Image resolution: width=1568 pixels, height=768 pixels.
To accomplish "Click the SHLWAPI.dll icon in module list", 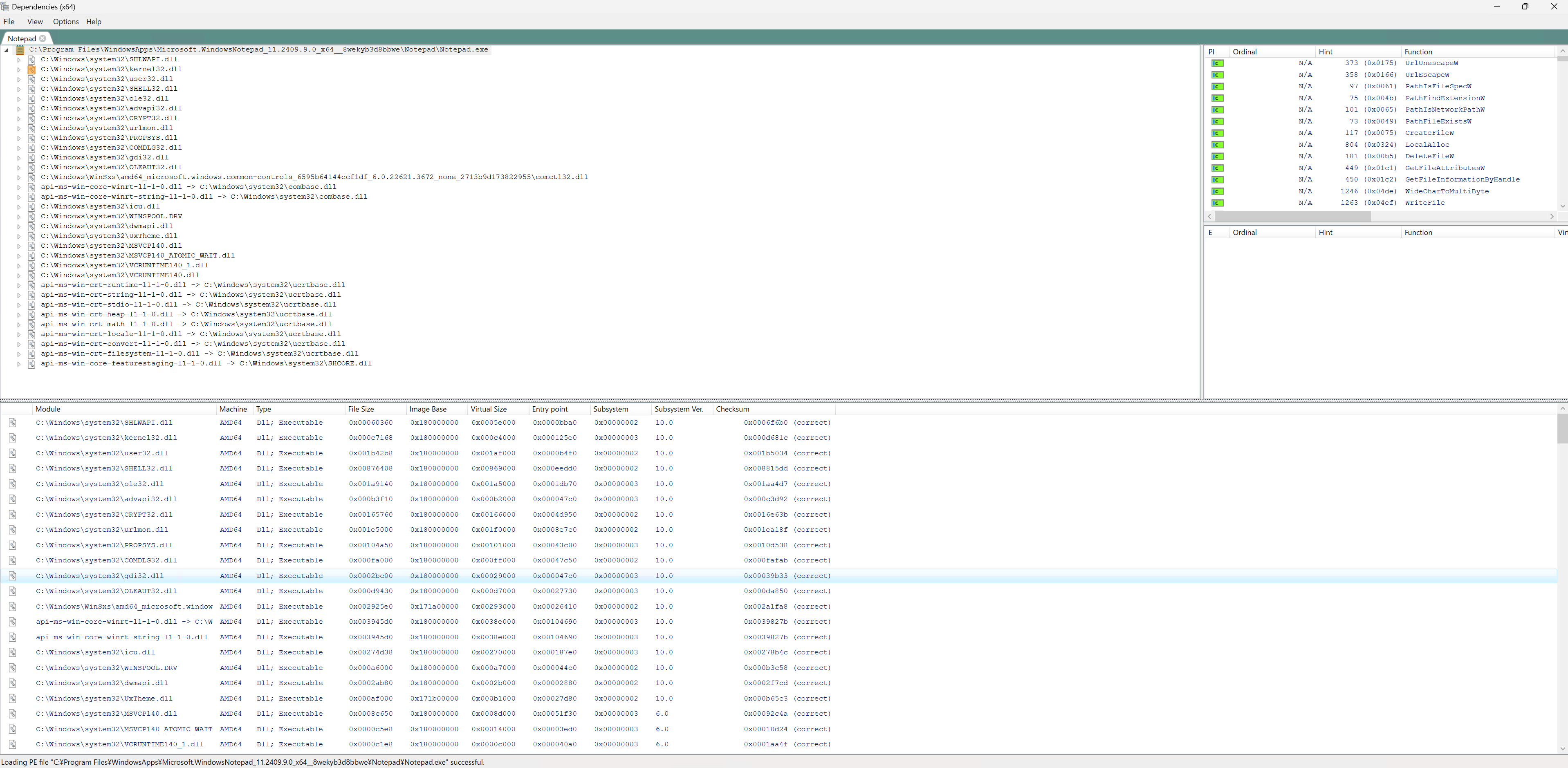I will tap(12, 422).
